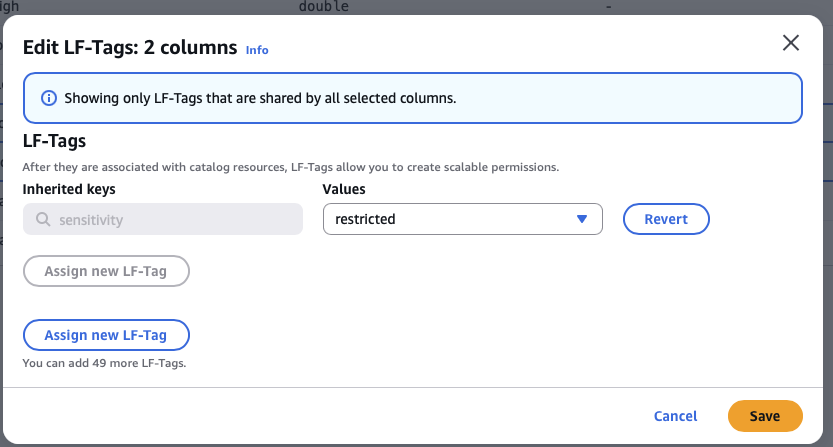Click the blue Assign new LF-Tag button
Viewport: 833px width, 447px height.
click(x=106, y=335)
